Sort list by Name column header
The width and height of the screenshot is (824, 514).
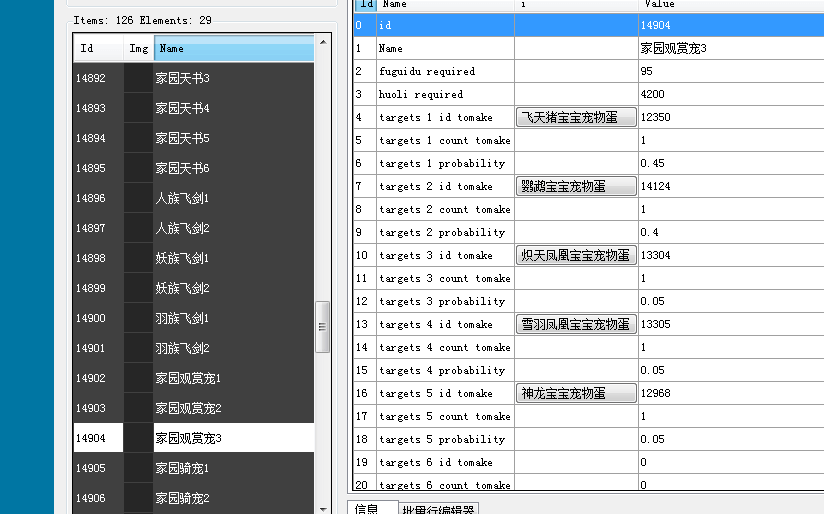tap(234, 48)
